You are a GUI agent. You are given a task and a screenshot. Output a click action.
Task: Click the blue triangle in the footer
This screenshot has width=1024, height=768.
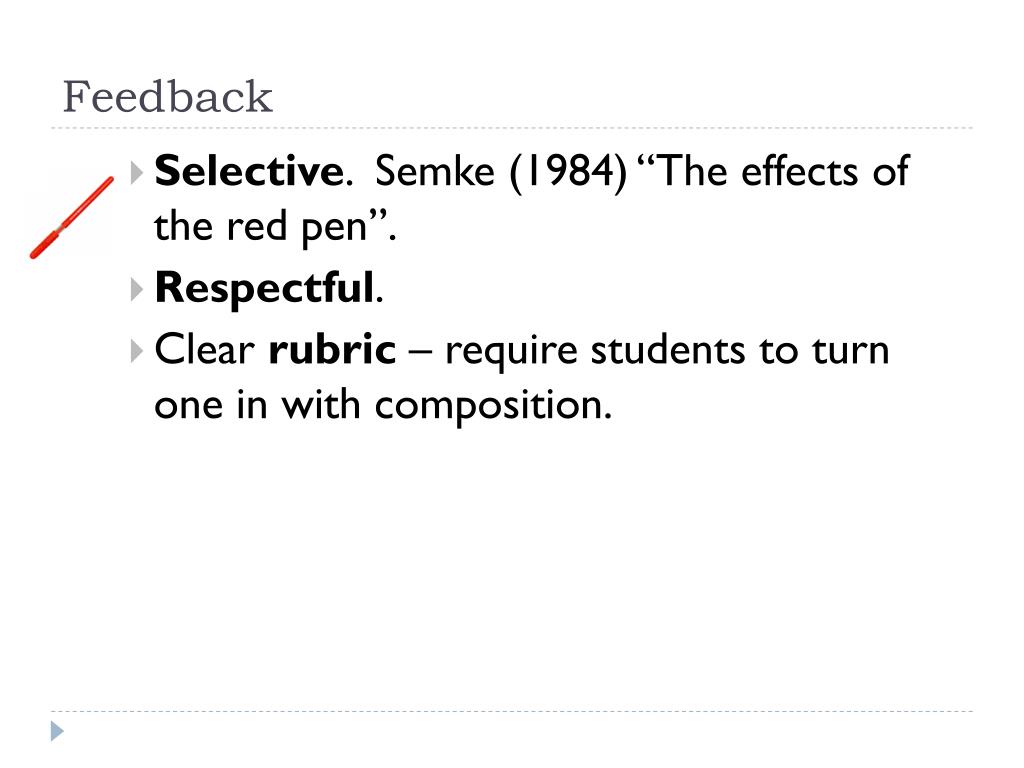point(57,731)
